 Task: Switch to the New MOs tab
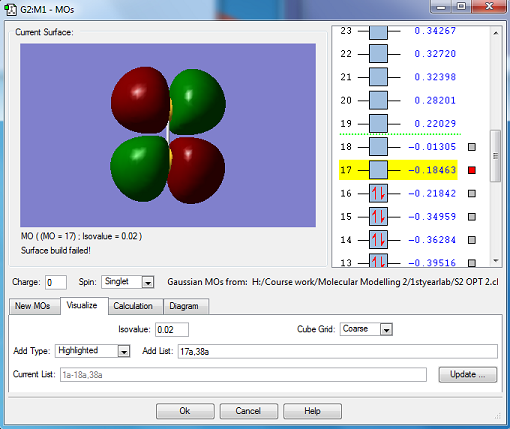32,306
